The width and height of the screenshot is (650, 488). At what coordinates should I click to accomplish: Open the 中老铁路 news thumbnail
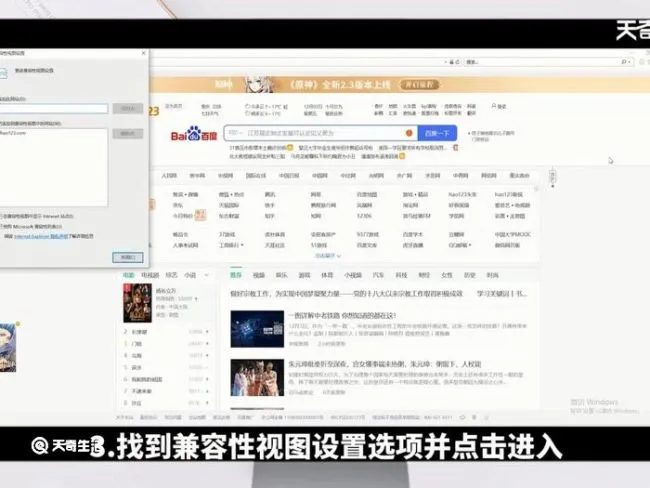(x=257, y=329)
